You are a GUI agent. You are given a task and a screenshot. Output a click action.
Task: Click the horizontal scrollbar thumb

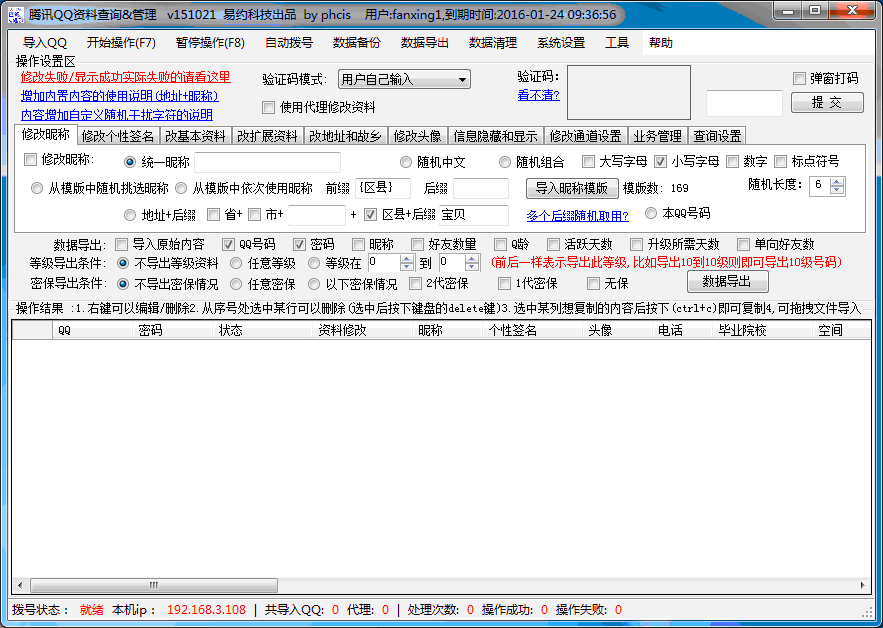coord(154,585)
